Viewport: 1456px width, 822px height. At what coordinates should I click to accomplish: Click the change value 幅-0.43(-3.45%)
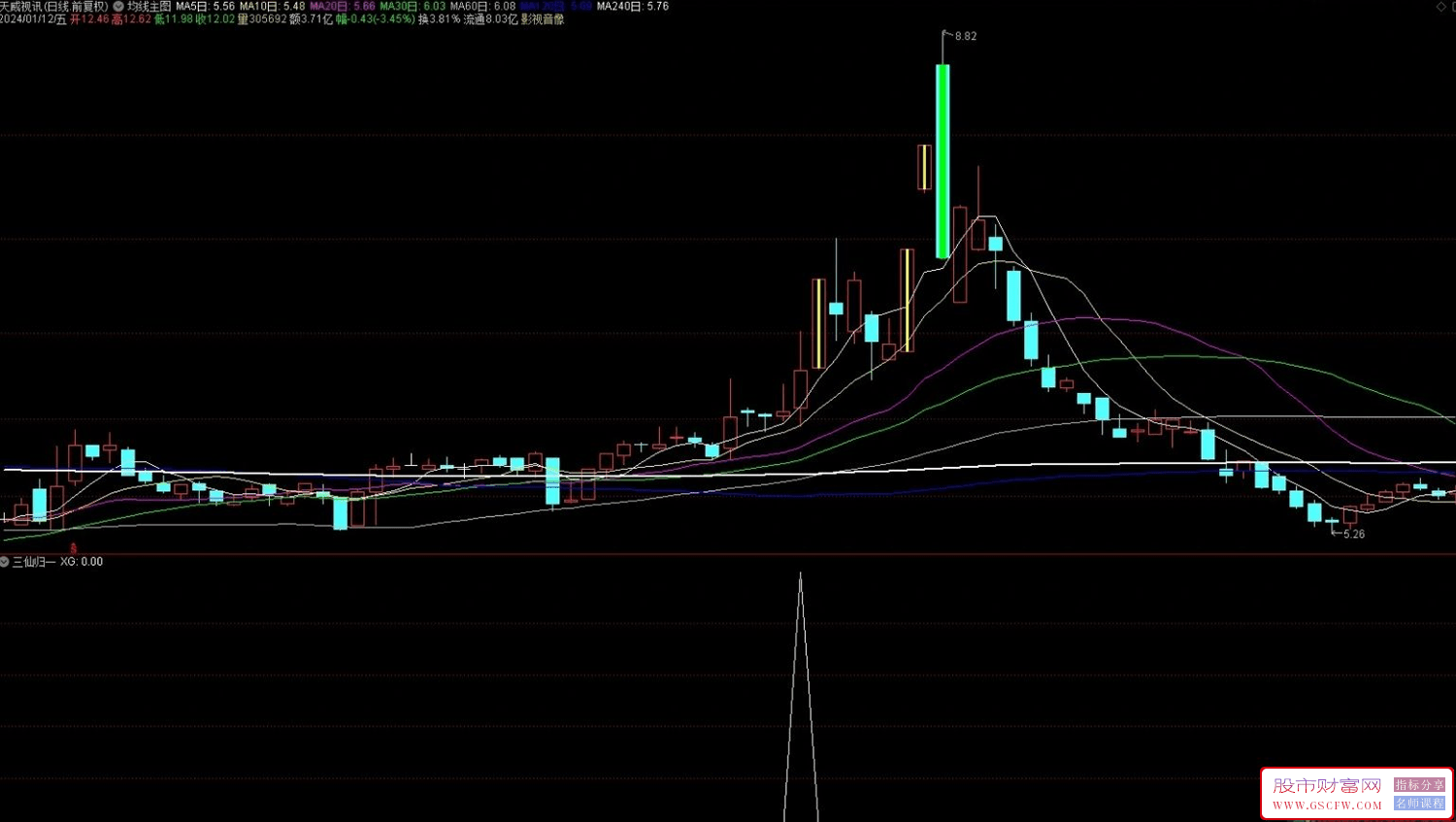coord(376,19)
